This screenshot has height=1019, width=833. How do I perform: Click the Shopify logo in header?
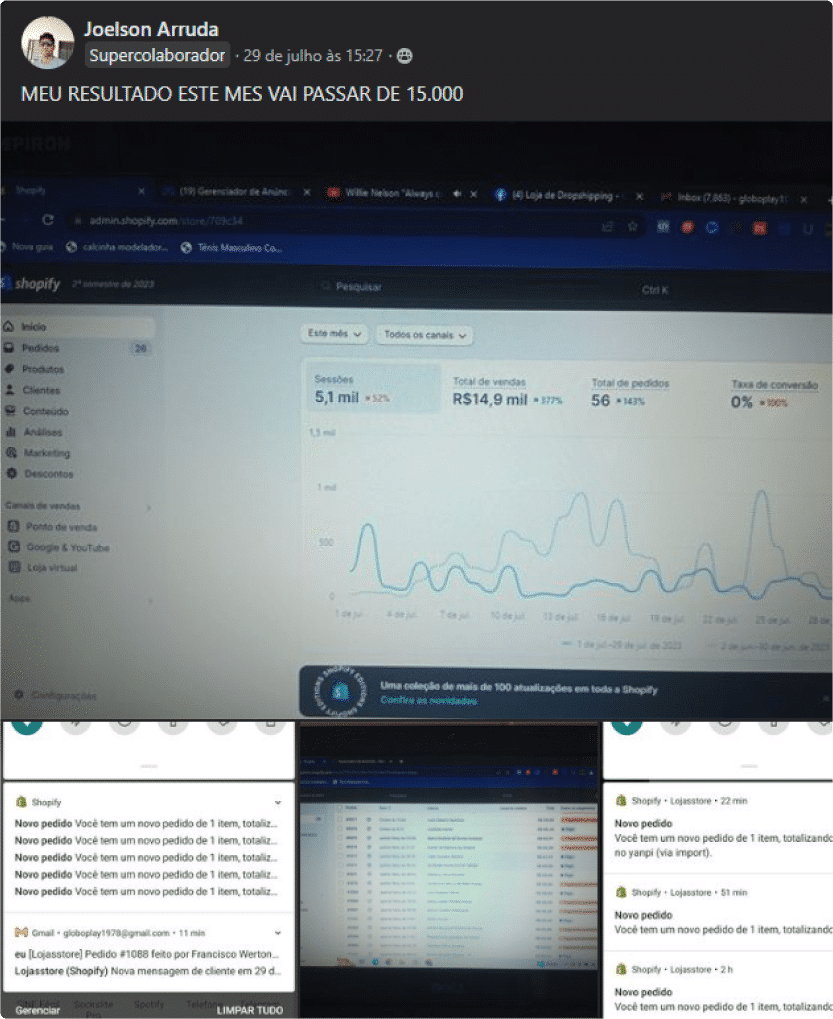tap(28, 285)
